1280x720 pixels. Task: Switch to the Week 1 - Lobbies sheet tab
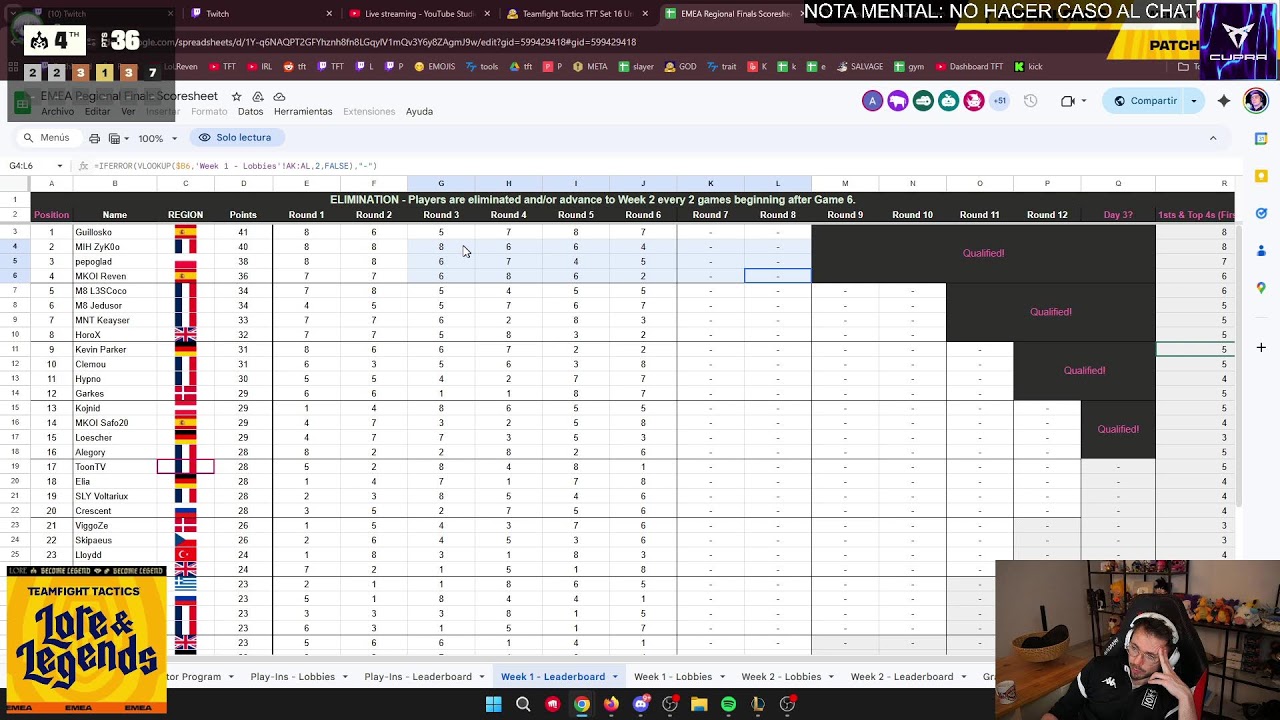pyautogui.click(x=673, y=677)
